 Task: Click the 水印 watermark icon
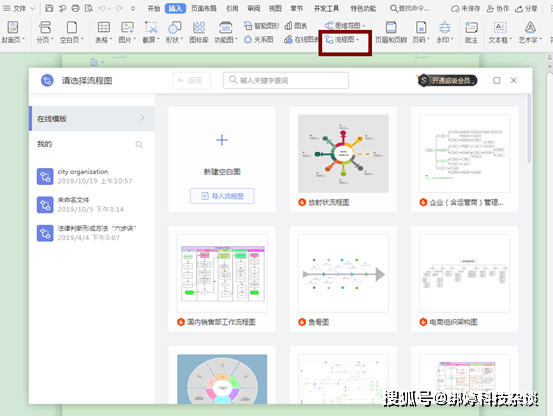click(x=445, y=27)
